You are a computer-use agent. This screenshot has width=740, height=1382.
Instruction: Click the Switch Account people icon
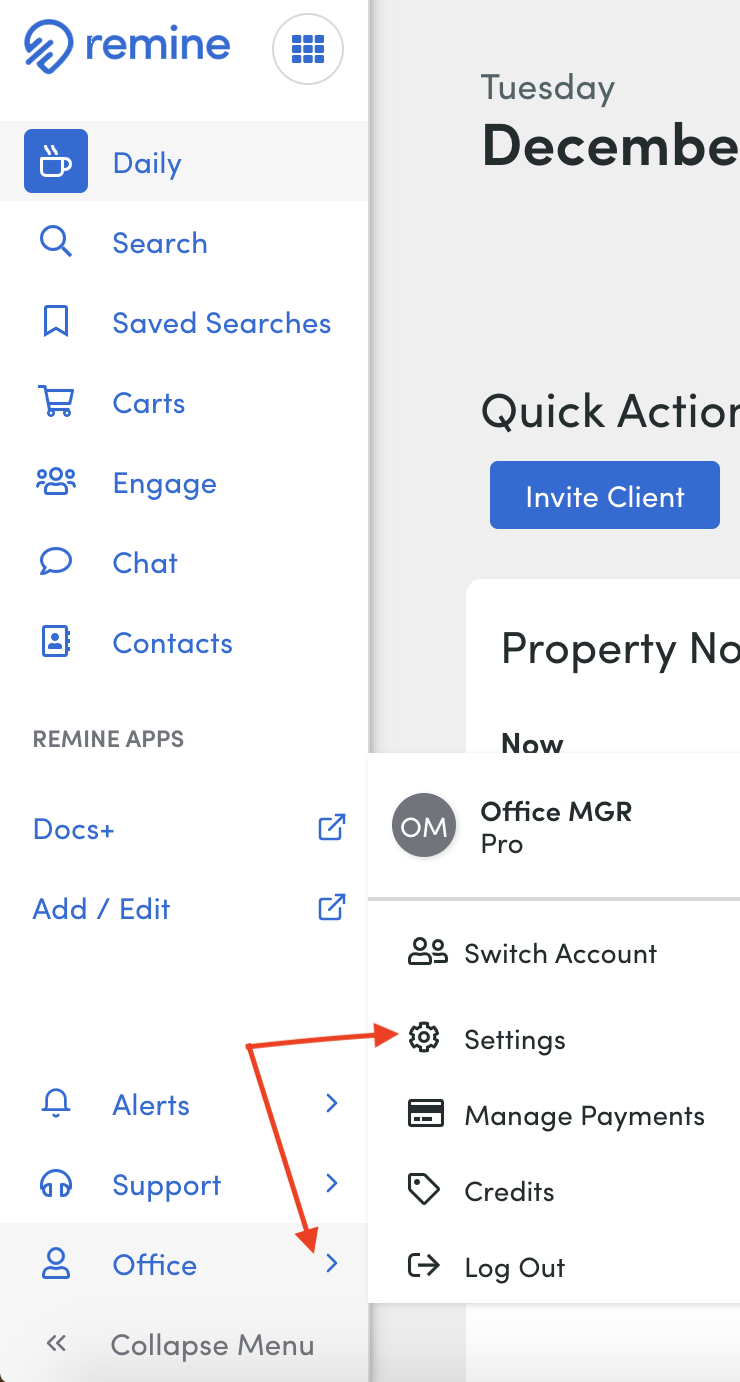[x=427, y=952]
